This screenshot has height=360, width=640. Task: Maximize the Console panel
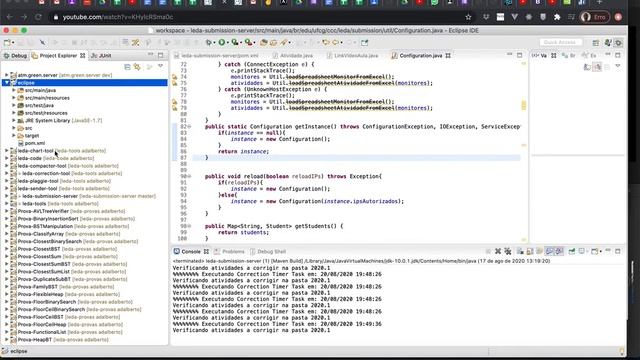click(x=618, y=251)
